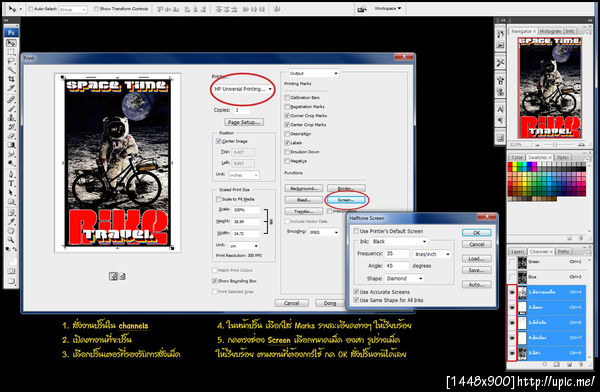The image size is (600, 392).
Task: Switch to the Histogram tab
Action: (550, 31)
